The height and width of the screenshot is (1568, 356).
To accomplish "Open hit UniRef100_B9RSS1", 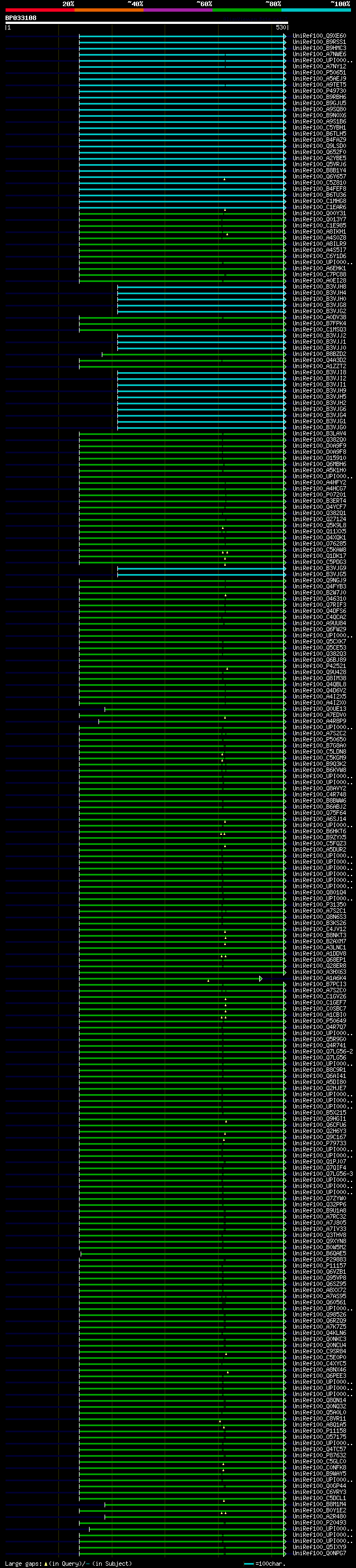I will pyautogui.click(x=319, y=42).
